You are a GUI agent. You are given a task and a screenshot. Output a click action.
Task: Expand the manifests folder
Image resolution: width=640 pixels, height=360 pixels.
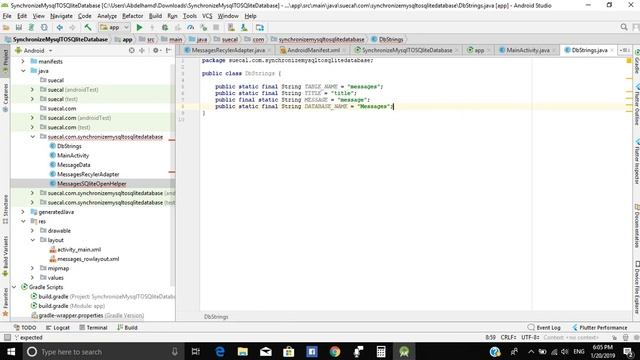point(23,62)
